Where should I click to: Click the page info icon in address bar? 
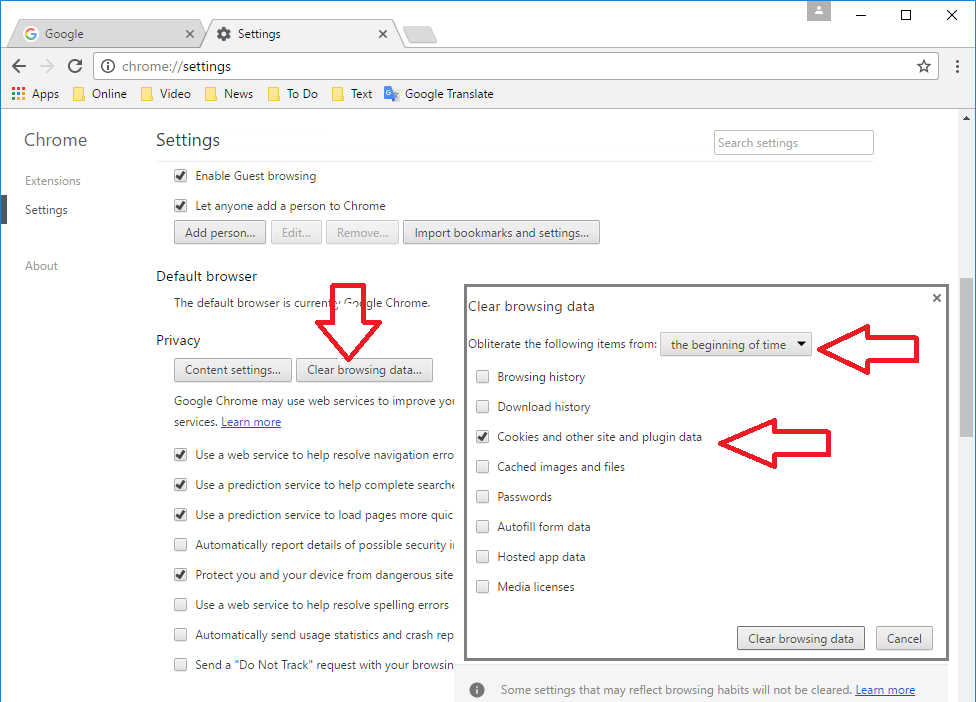coord(107,66)
